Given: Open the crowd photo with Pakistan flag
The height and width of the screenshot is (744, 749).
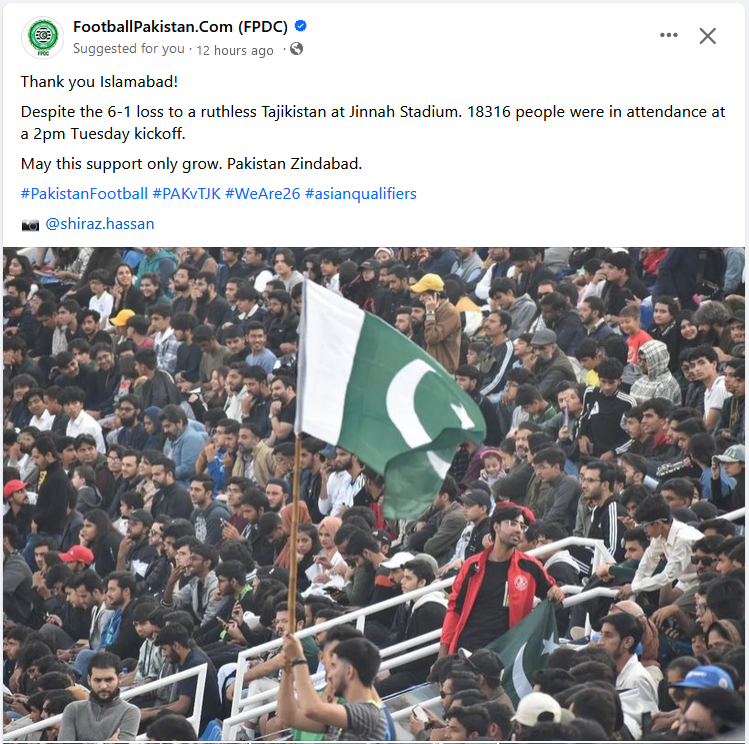Looking at the screenshot, I should [x=374, y=494].
